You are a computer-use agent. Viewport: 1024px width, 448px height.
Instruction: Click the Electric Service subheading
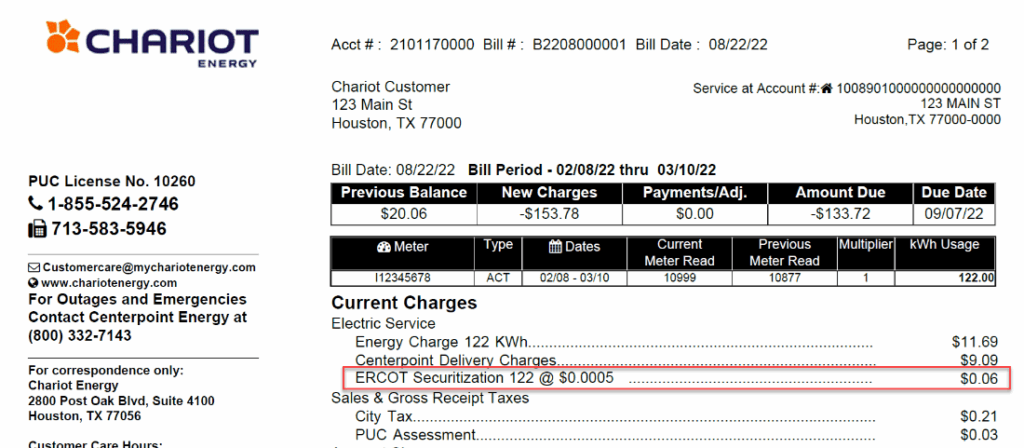click(x=383, y=323)
